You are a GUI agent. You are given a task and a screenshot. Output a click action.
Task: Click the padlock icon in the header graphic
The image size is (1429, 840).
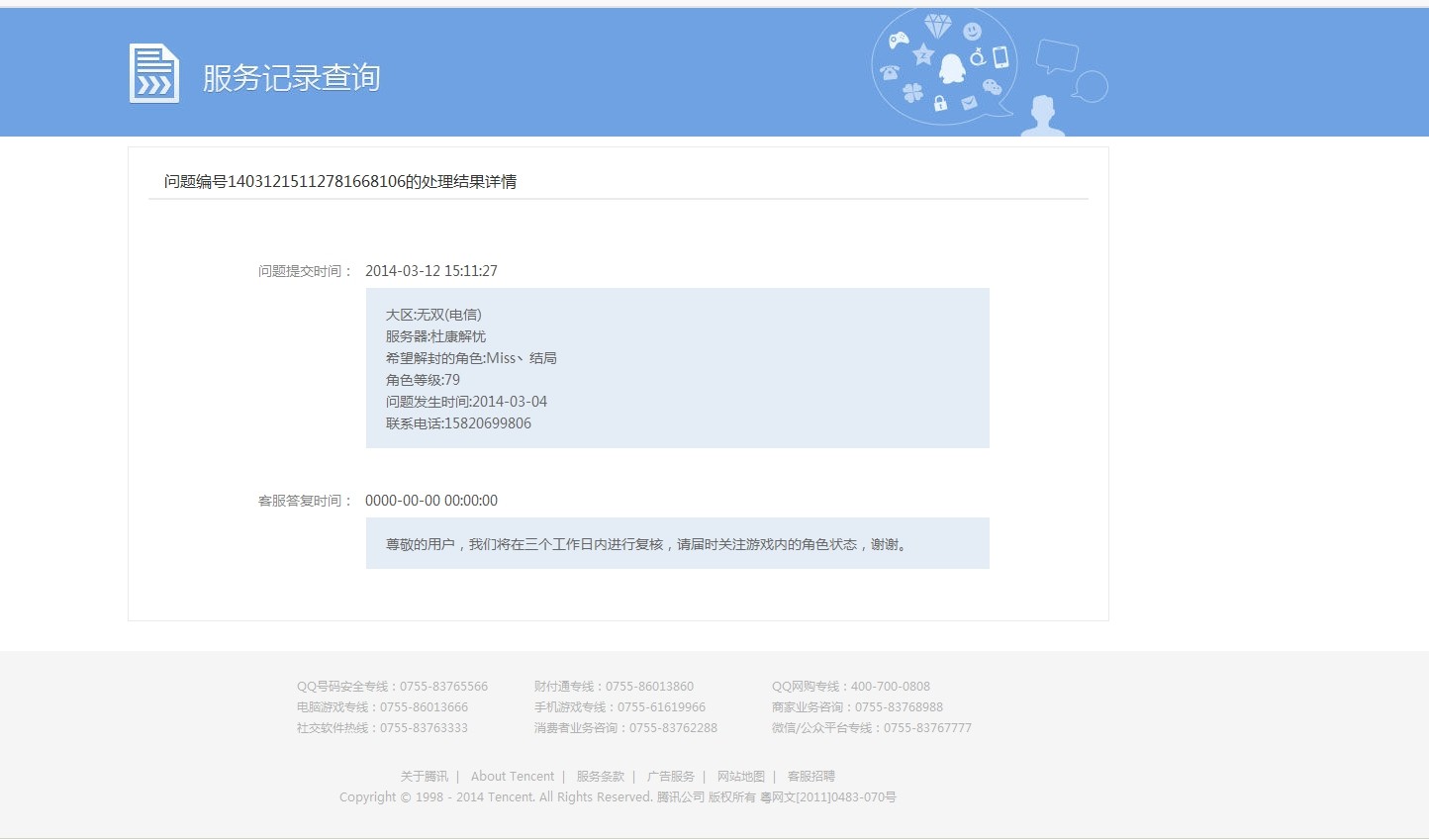940,104
